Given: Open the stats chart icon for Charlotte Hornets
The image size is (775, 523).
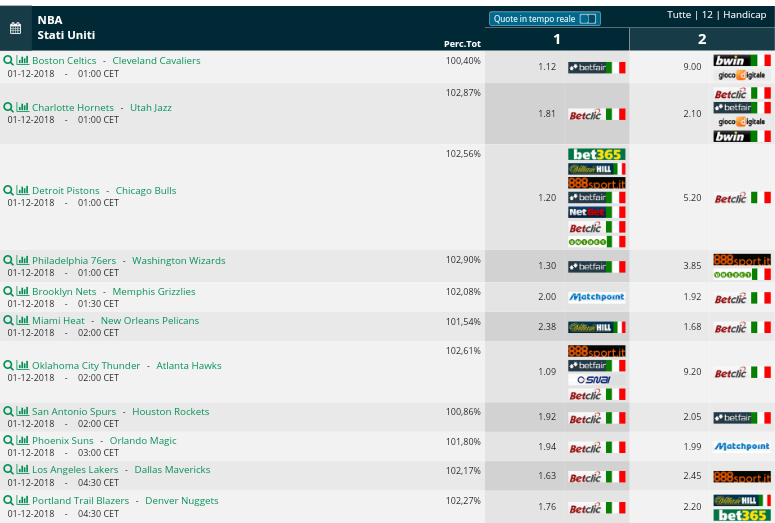Looking at the screenshot, I should pos(22,107).
